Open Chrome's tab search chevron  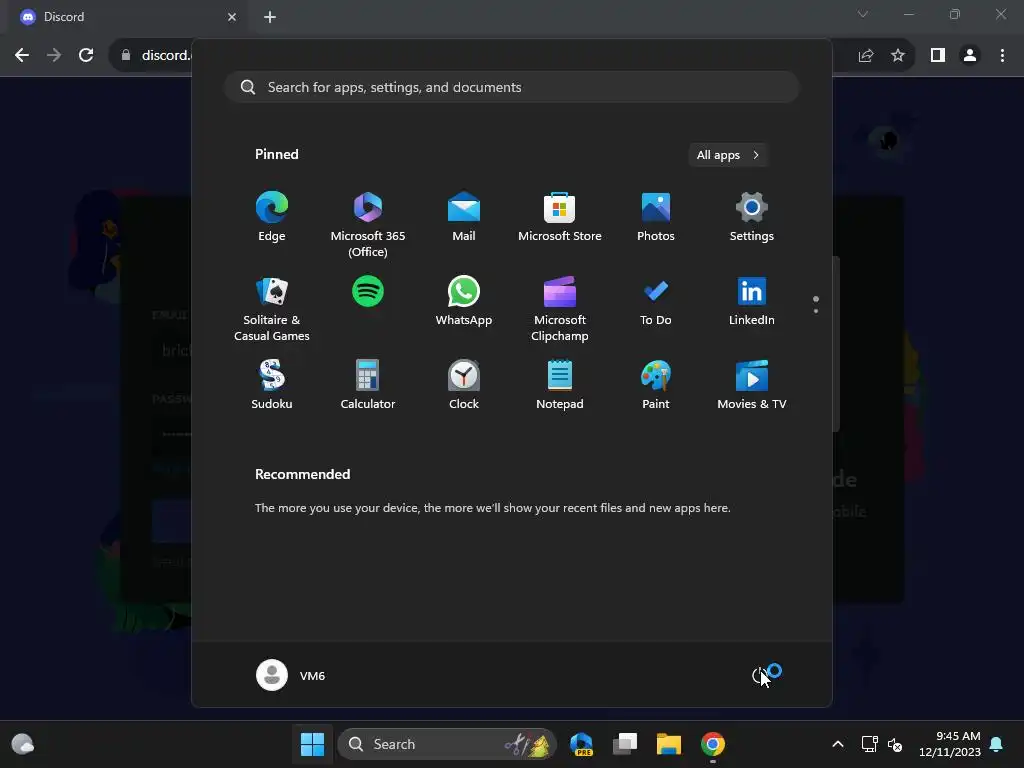tap(863, 14)
